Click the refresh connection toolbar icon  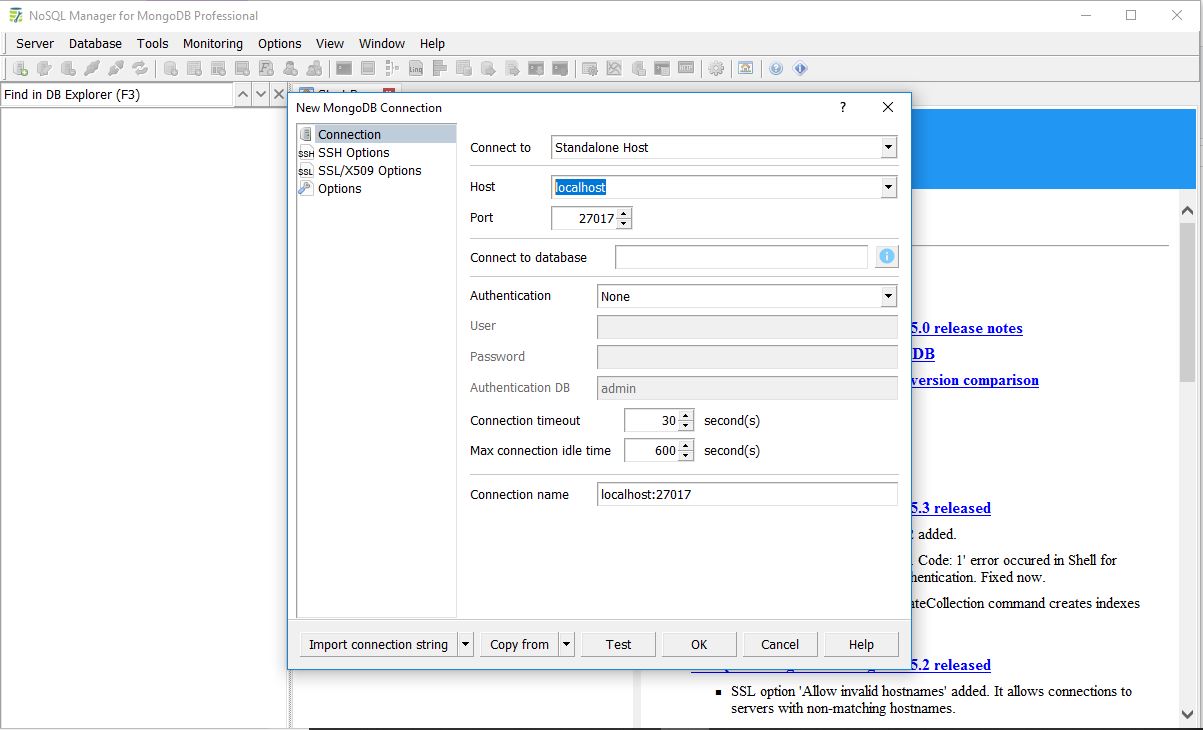click(139, 67)
